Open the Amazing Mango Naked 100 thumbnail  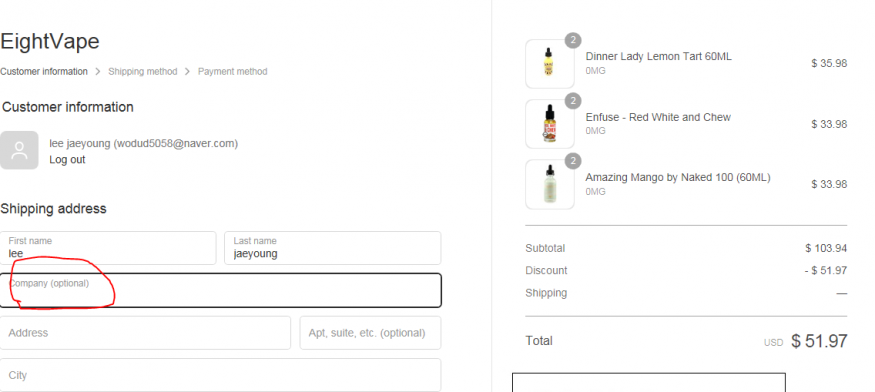(x=550, y=184)
